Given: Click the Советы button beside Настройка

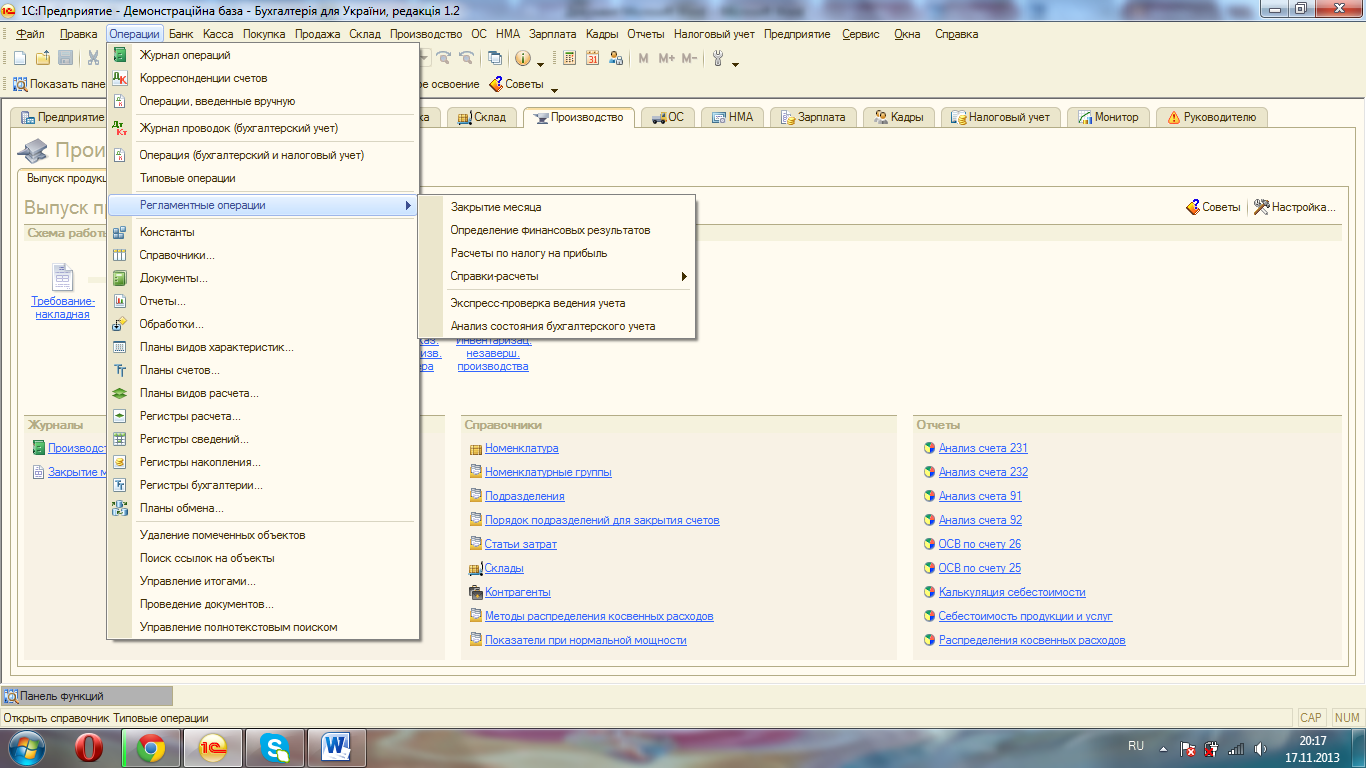Looking at the screenshot, I should click(x=1213, y=207).
